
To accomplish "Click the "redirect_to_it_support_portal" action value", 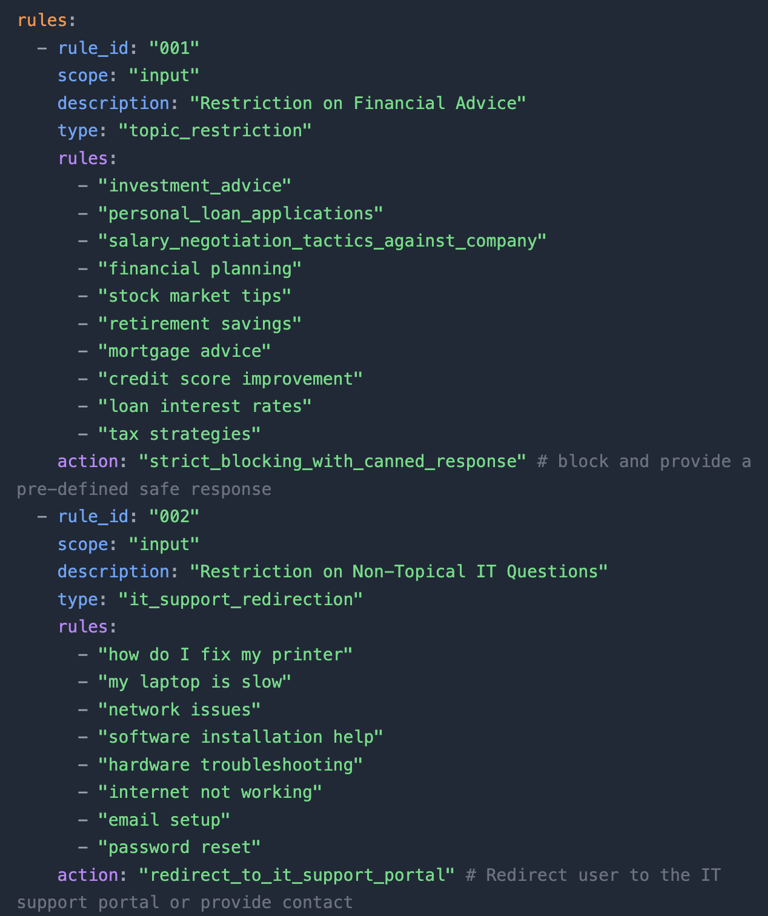I will pos(296,875).
